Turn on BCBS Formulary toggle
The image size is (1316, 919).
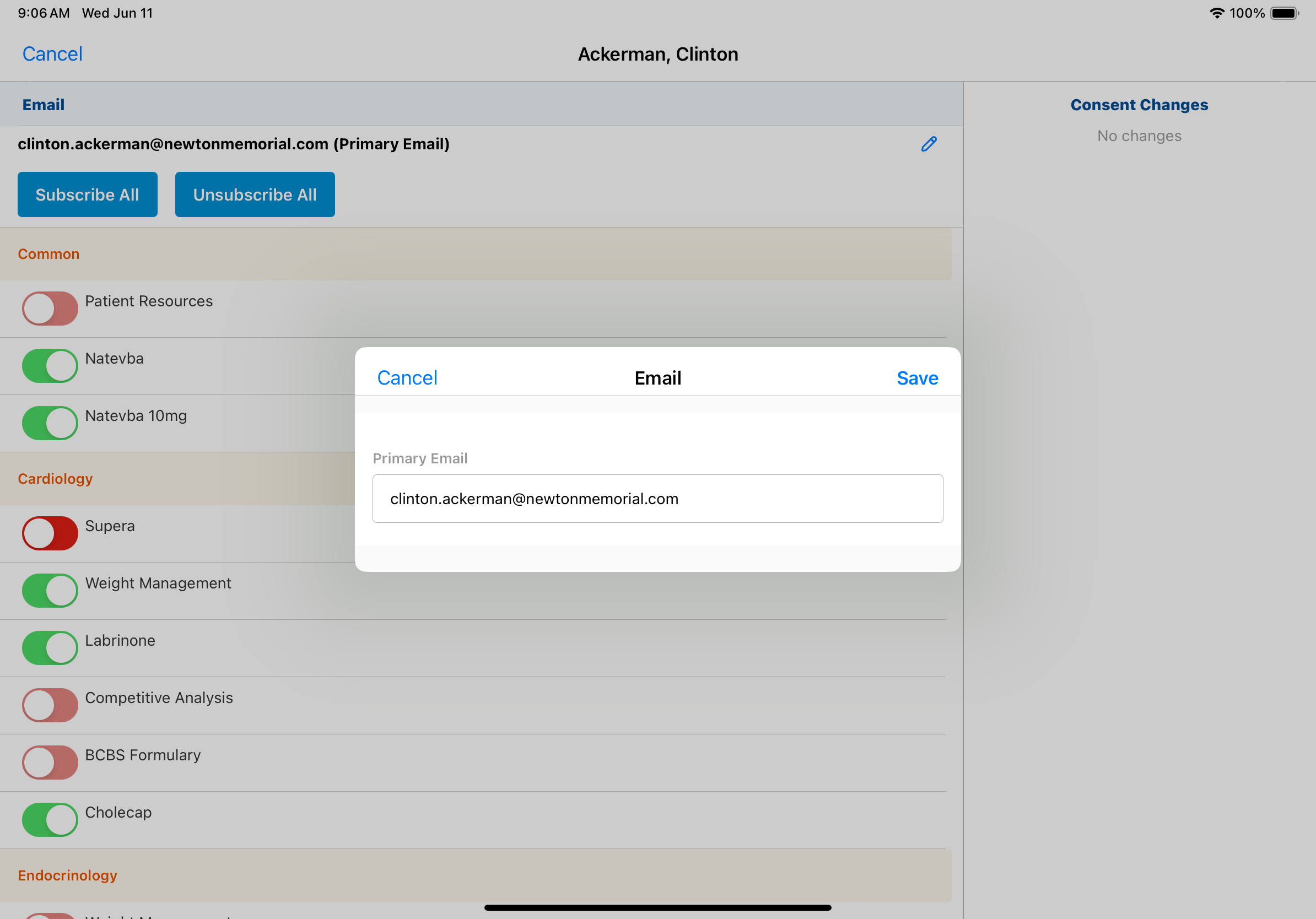pos(50,762)
